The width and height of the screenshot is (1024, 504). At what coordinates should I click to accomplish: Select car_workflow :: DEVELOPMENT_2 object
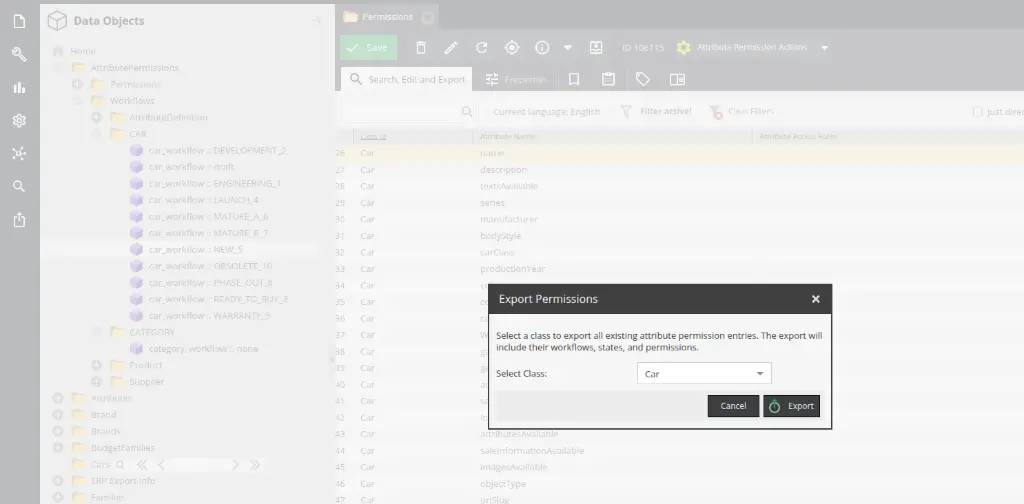click(x=217, y=150)
